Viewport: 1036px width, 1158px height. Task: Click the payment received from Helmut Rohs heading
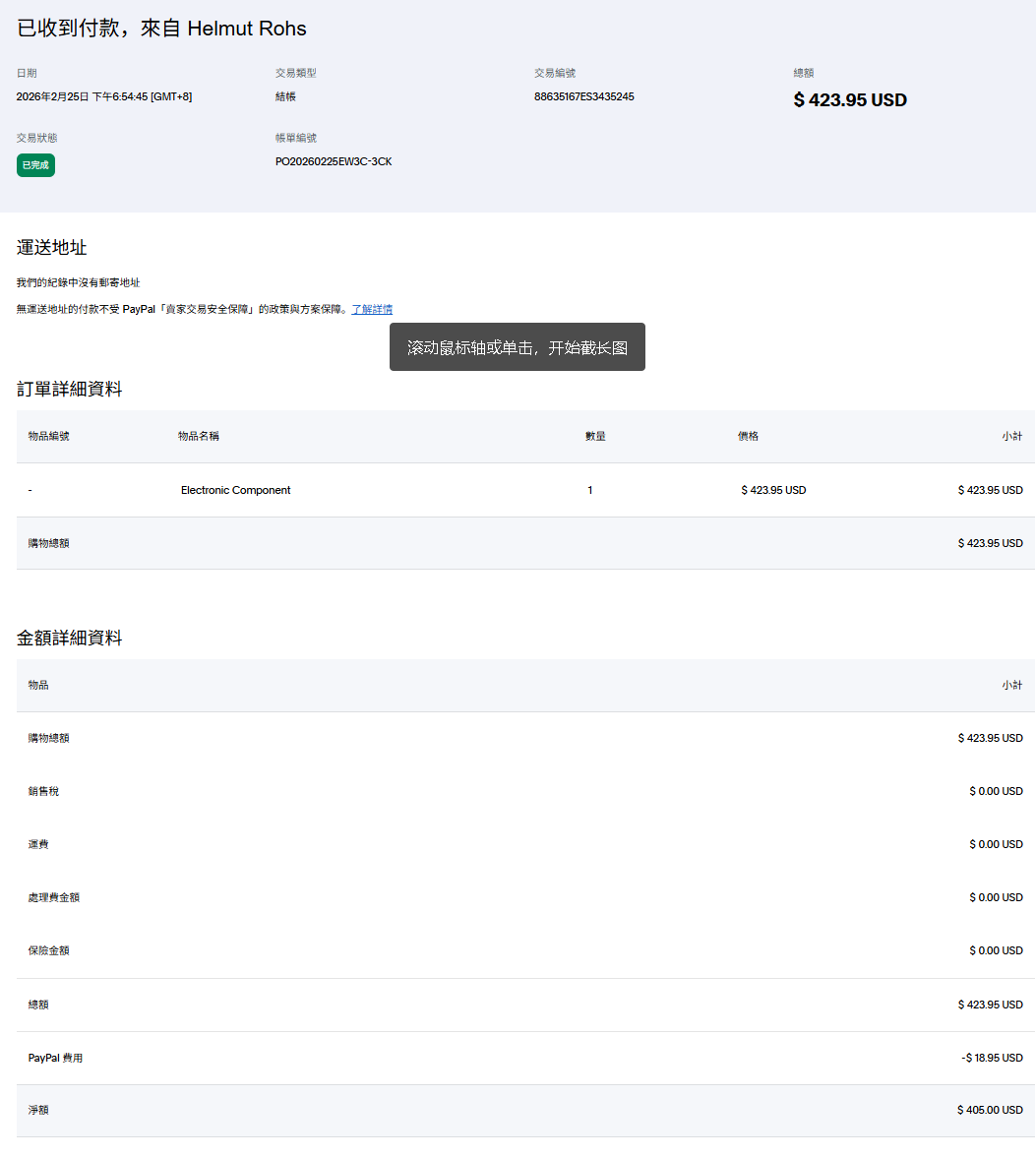pos(161,29)
